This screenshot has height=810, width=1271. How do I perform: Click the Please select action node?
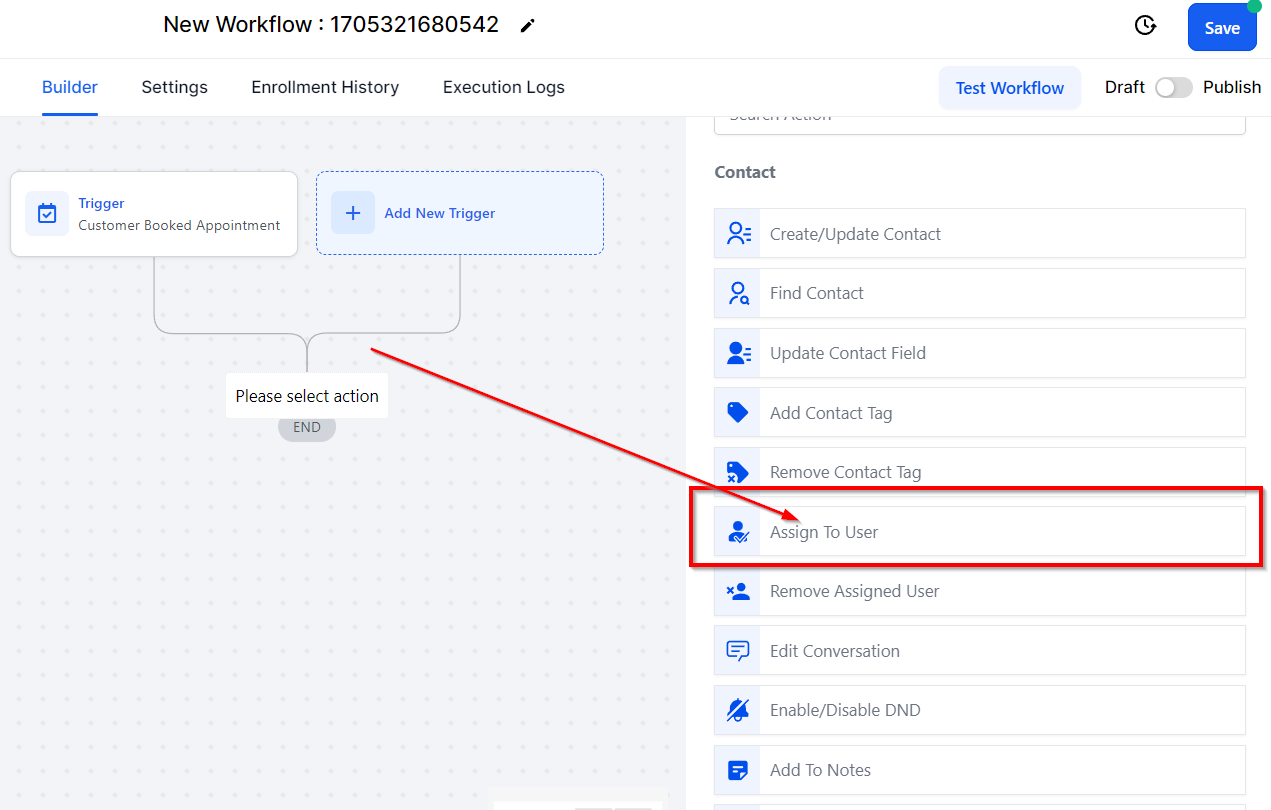[307, 396]
